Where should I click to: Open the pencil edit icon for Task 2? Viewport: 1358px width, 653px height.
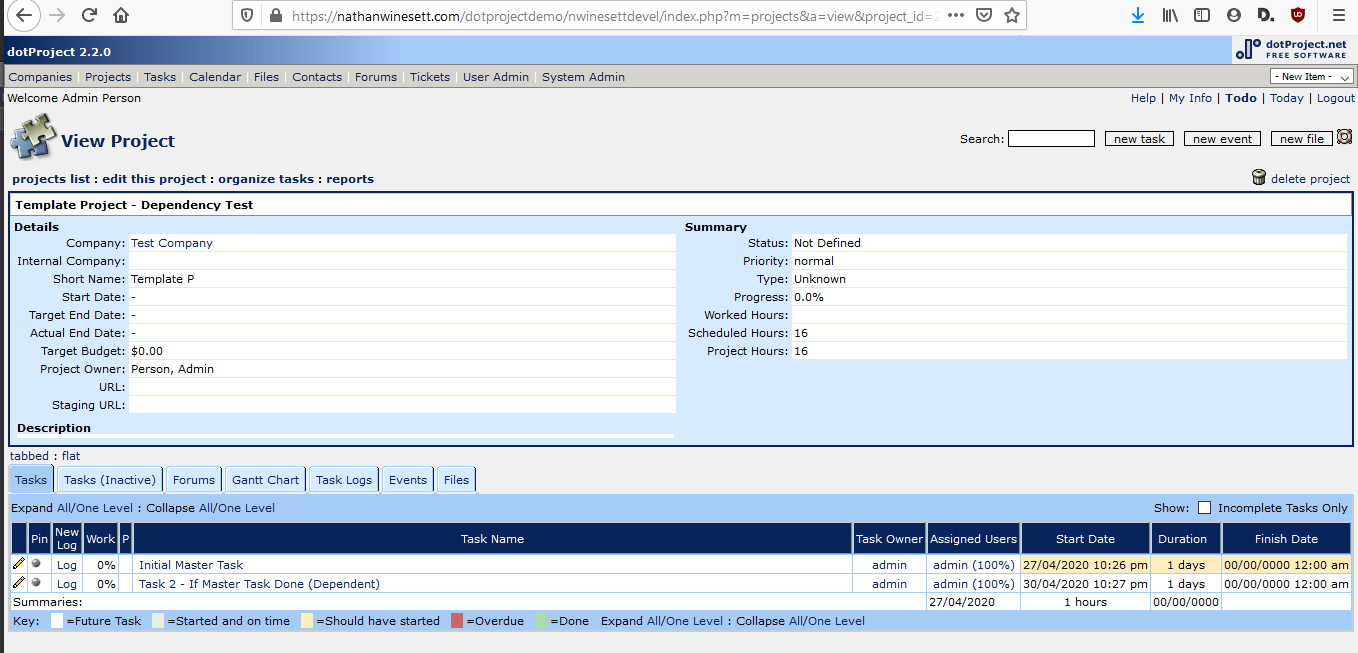click(x=17, y=583)
